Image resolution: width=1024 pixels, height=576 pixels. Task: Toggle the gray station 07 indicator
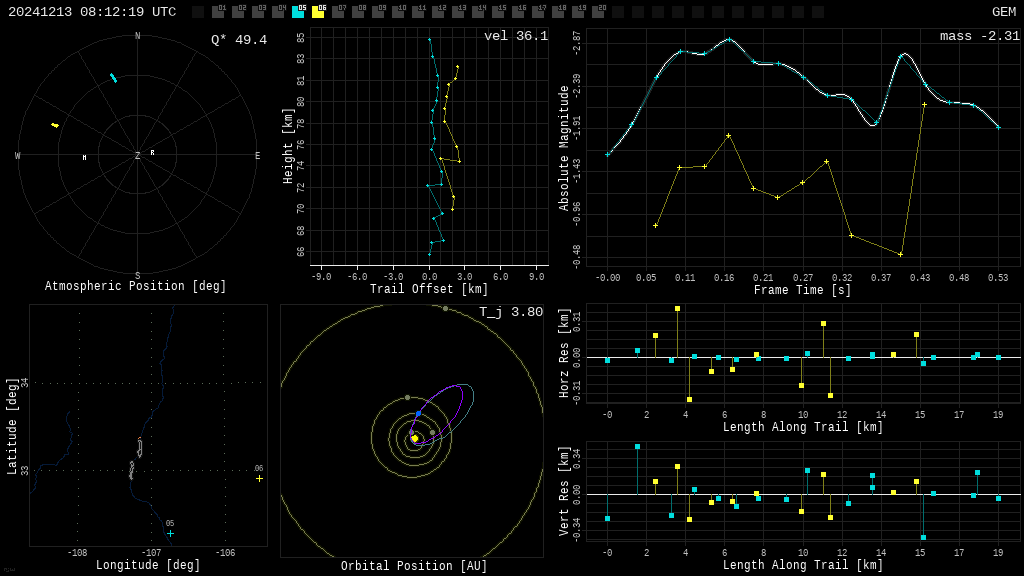click(x=338, y=12)
